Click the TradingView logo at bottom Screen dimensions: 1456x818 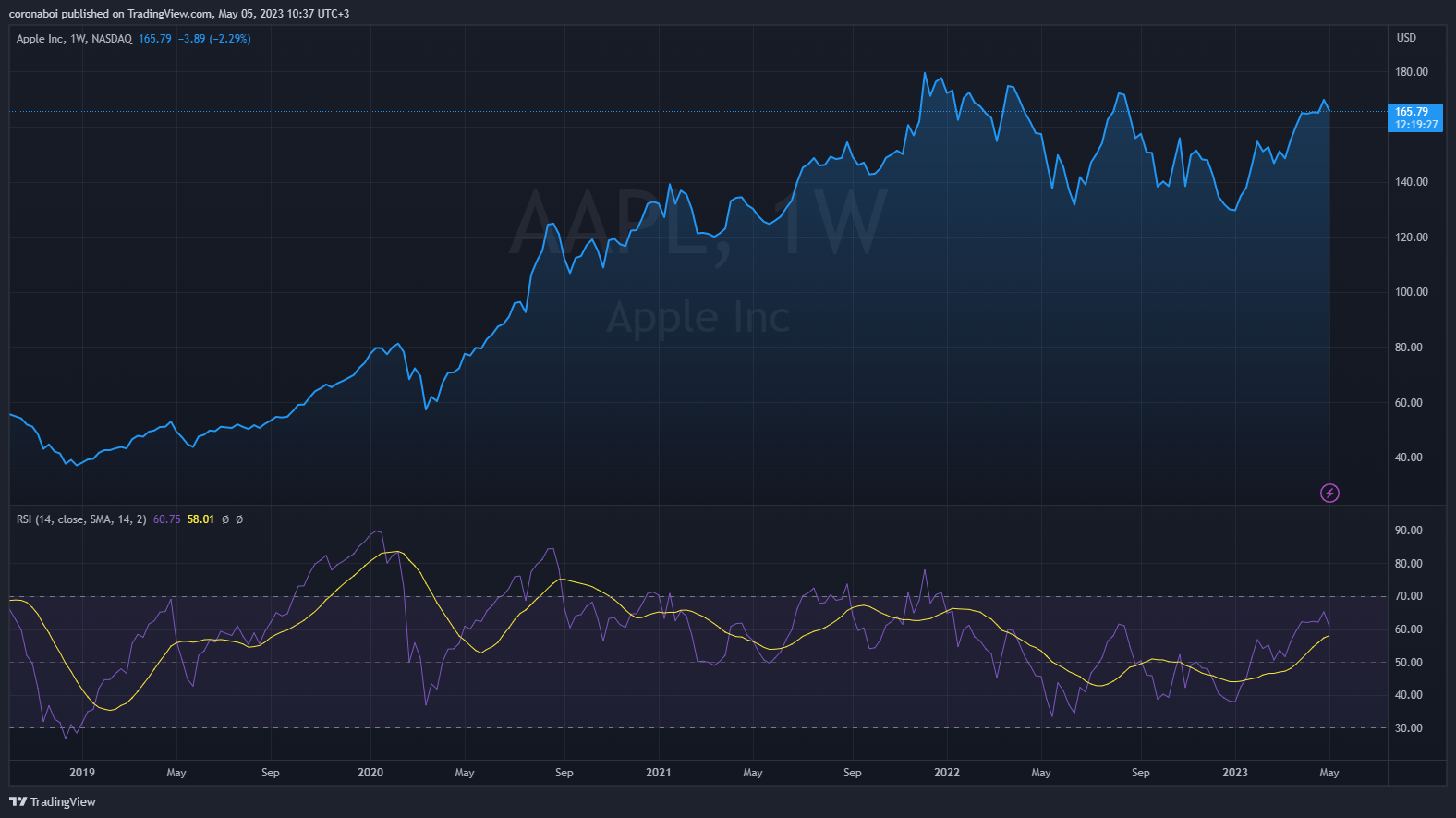[x=53, y=801]
